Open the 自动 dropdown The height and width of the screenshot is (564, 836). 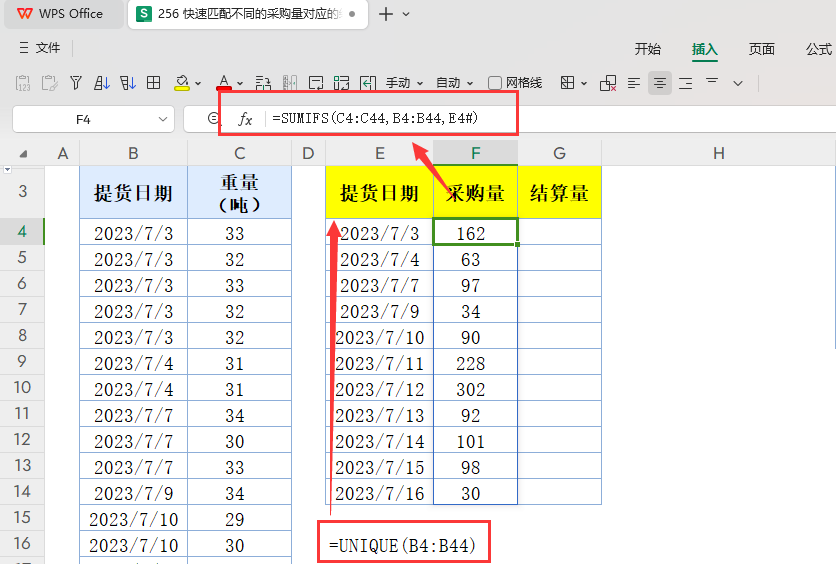tap(454, 83)
